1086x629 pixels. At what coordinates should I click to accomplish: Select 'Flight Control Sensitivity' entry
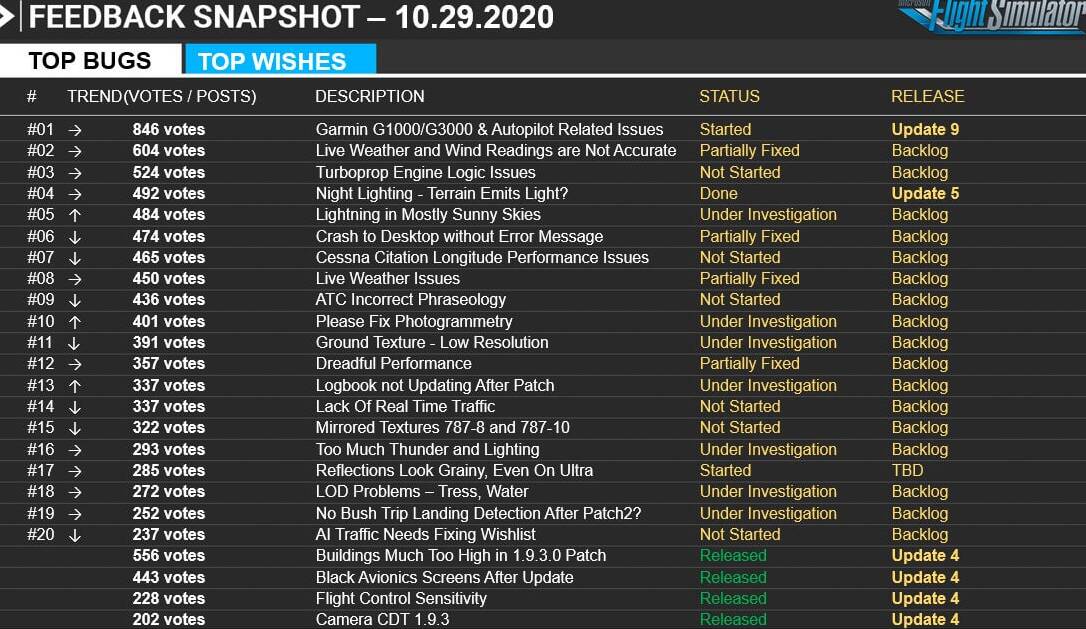401,599
